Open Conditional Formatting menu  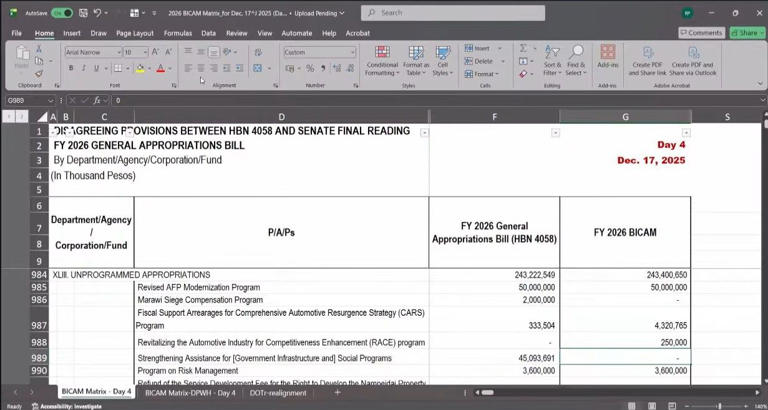click(382, 61)
